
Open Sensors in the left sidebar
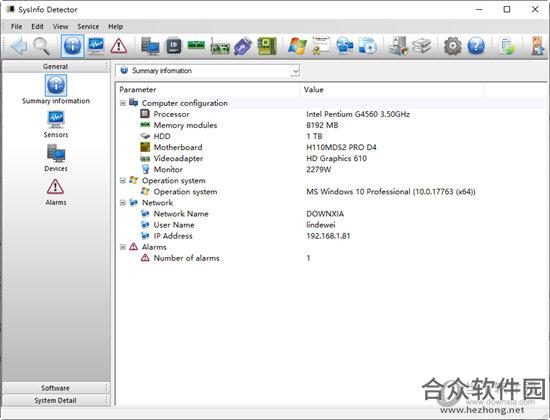pos(56,124)
